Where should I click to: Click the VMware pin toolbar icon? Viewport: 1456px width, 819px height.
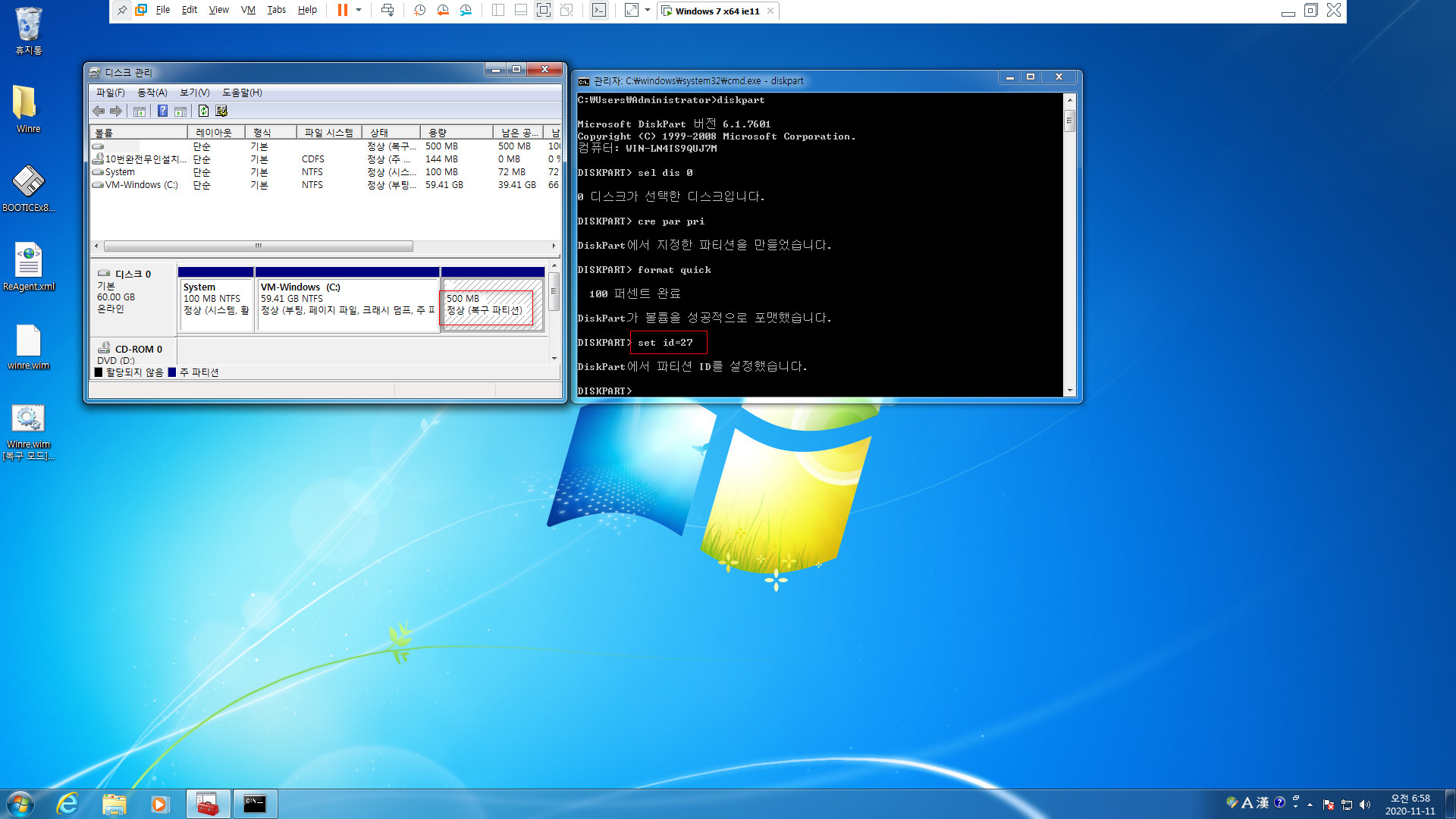122,11
